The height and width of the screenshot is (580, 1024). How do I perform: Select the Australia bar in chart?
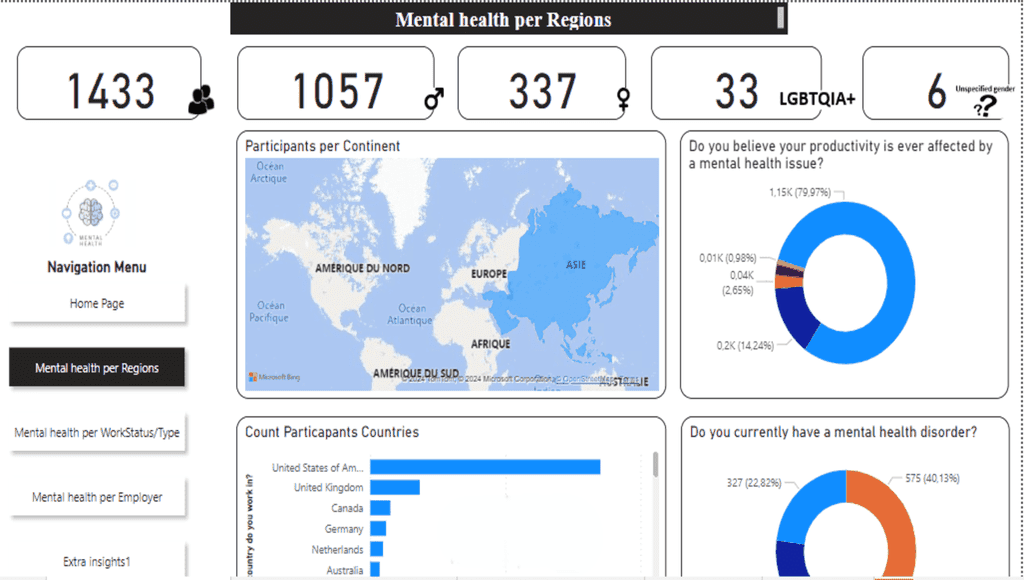point(375,570)
